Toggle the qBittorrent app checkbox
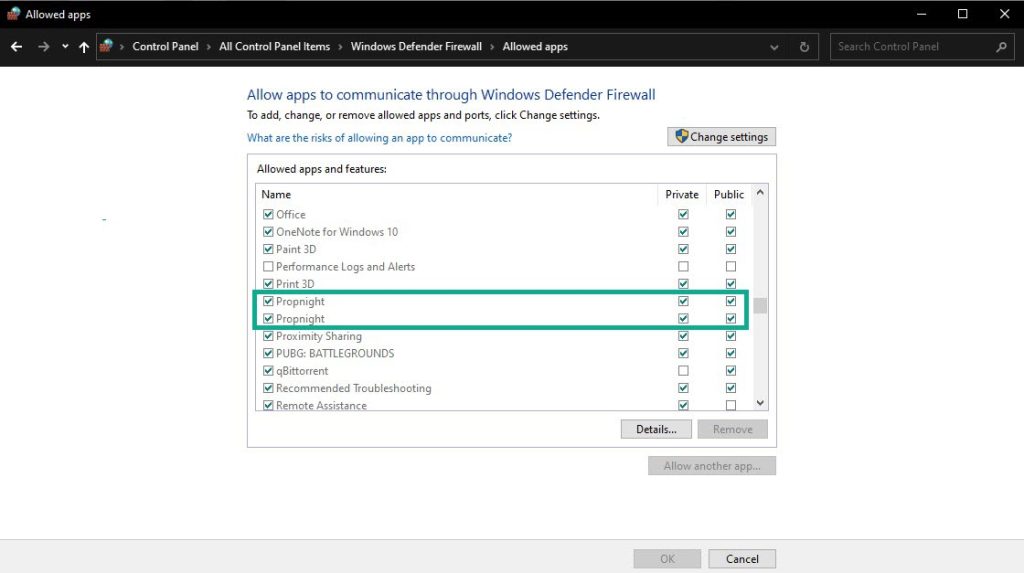The width and height of the screenshot is (1024, 573). point(268,370)
